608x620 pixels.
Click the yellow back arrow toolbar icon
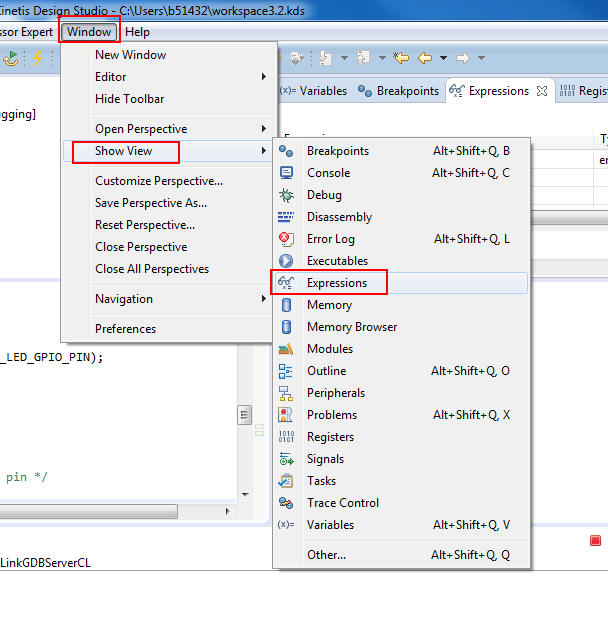pos(425,58)
